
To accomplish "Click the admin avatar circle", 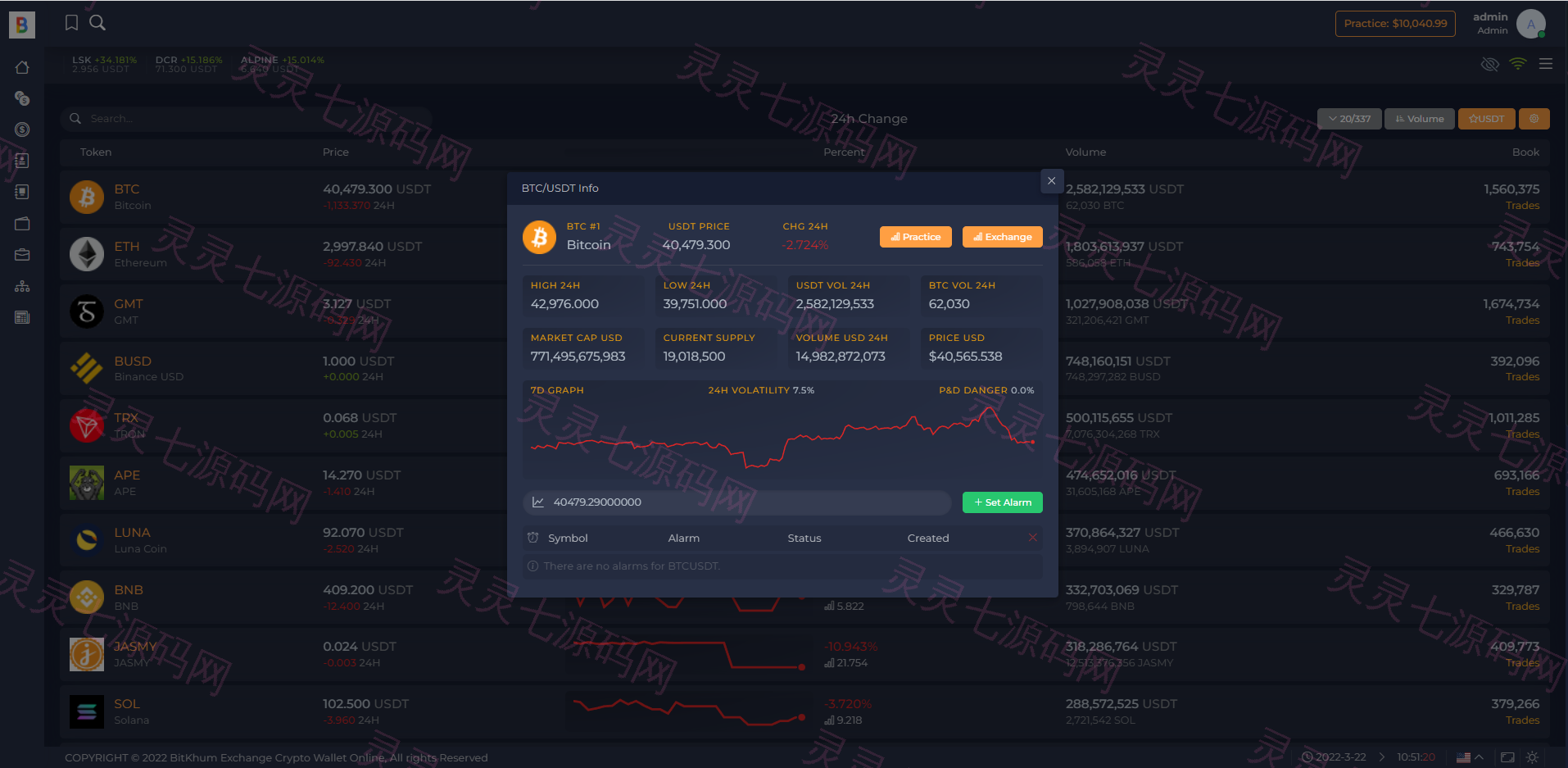I will tap(1530, 24).
